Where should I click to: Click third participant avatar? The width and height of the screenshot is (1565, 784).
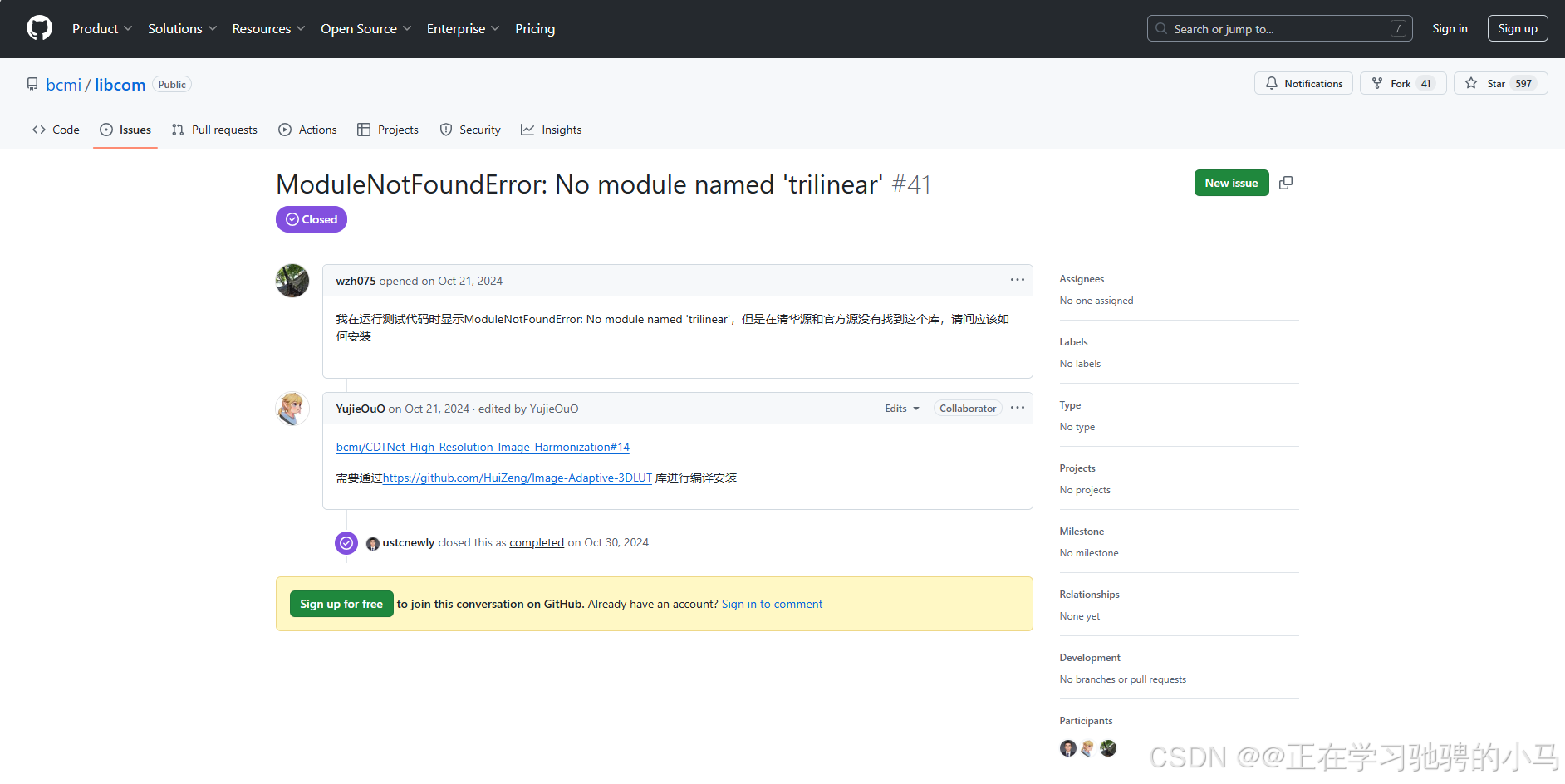point(1108,748)
